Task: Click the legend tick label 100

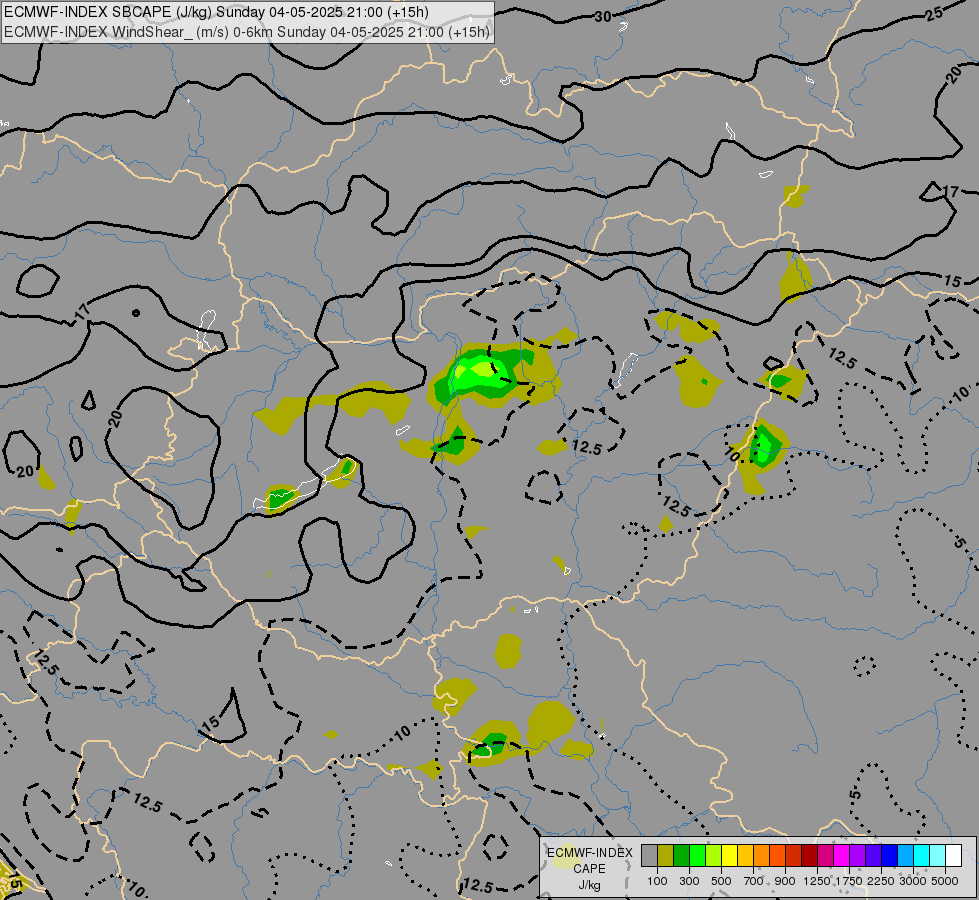Action: pyautogui.click(x=657, y=881)
